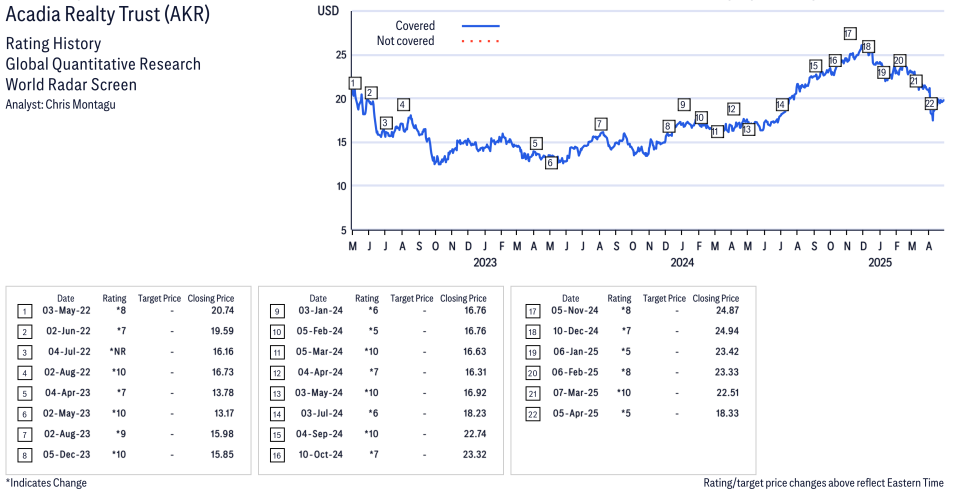Click chart marker 7 on the price line
Image resolution: width=955 pixels, height=489 pixels.
(600, 124)
